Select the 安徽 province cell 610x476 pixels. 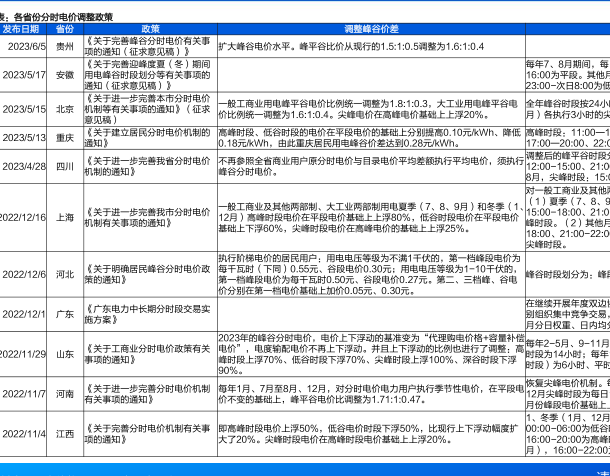64,75
